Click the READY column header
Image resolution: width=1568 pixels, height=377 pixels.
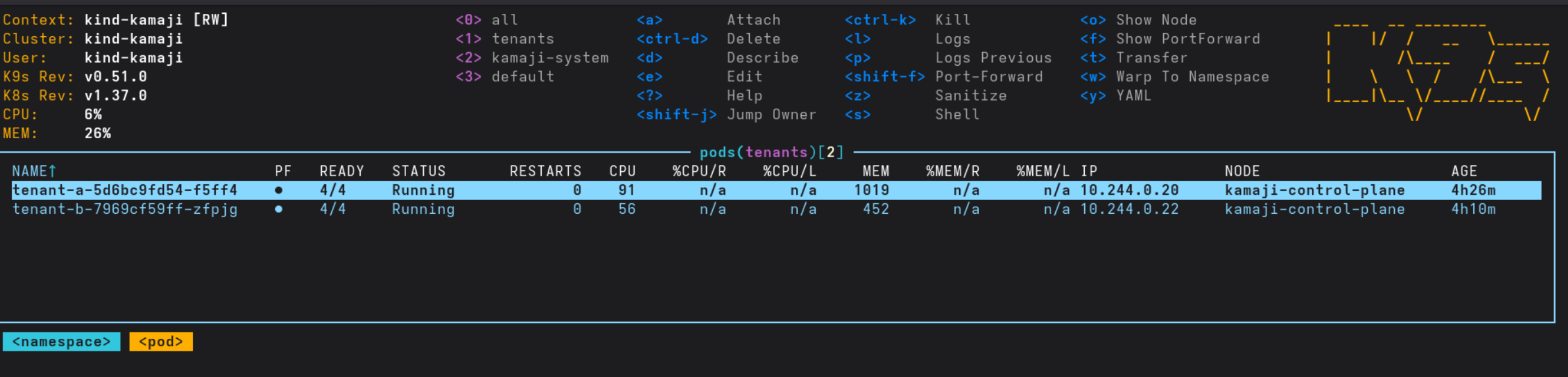342,171
